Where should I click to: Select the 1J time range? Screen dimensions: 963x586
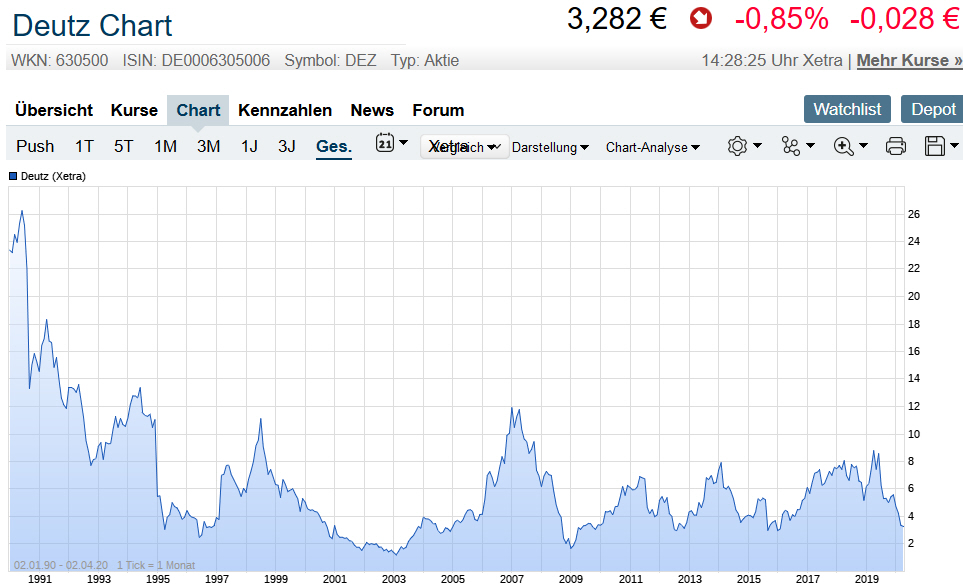click(249, 146)
